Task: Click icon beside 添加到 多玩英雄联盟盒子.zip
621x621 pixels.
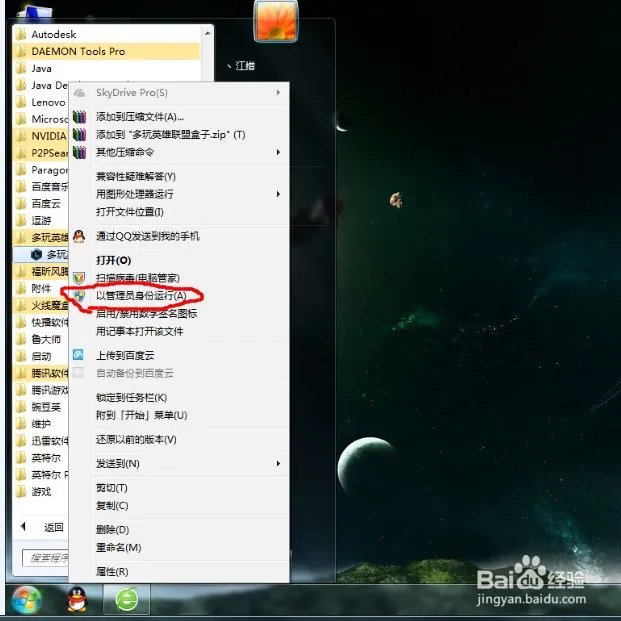Action: 80,135
